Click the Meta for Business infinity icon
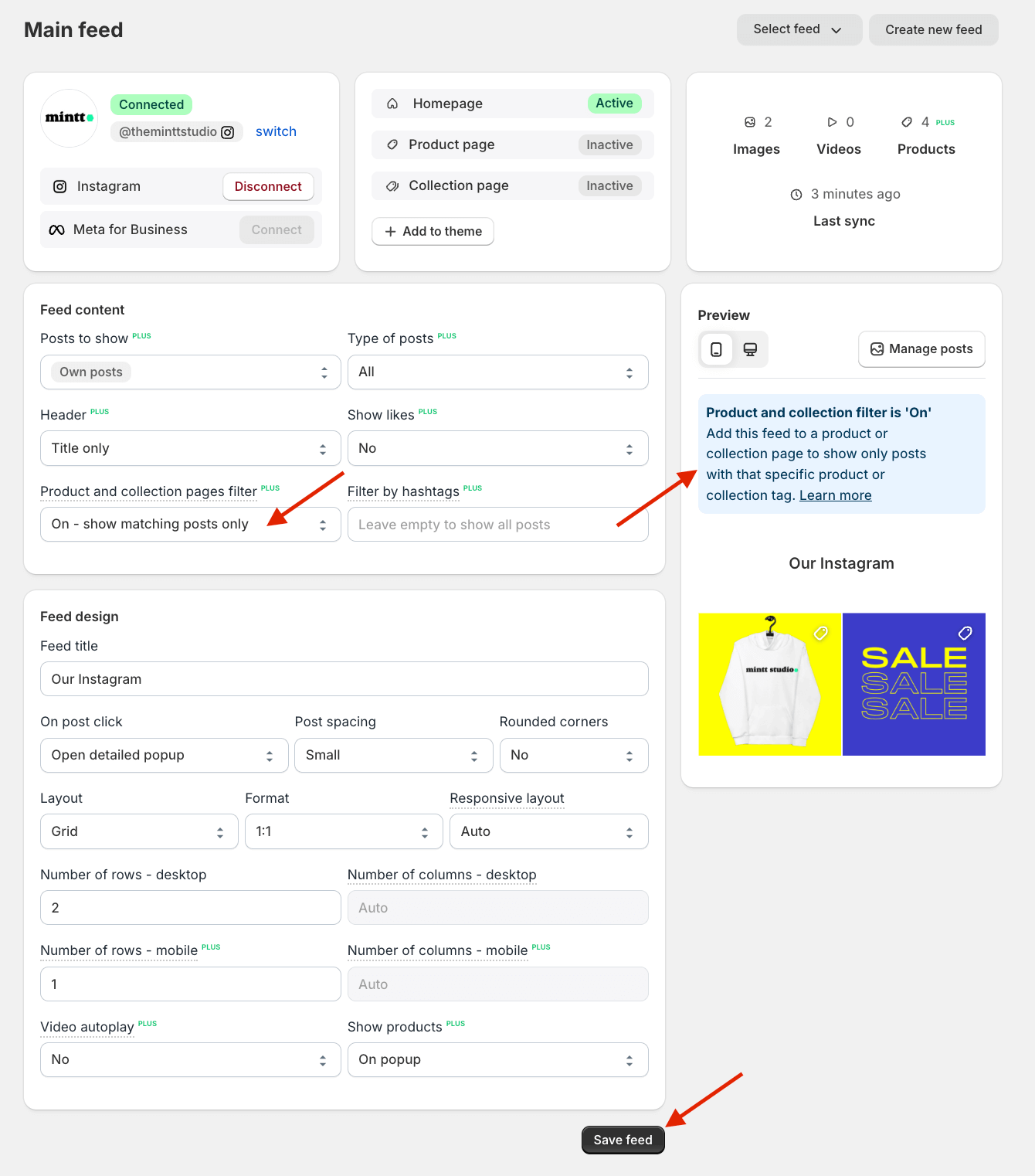Screen dimensions: 1035x1176 [x=57, y=229]
